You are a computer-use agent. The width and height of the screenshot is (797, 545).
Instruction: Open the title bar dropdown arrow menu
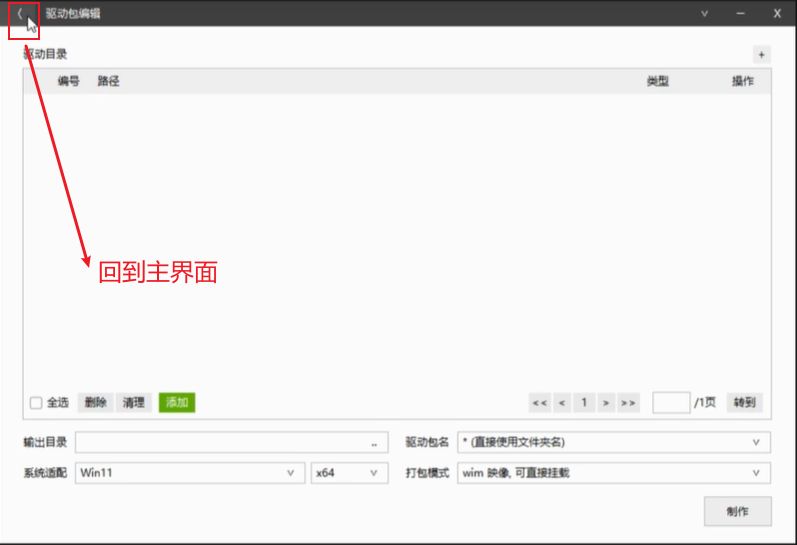tap(704, 14)
